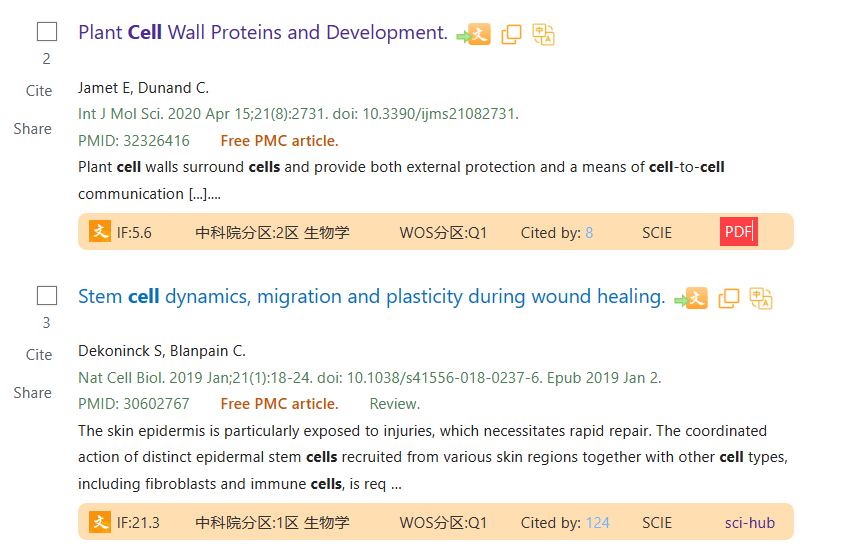Open the Stem cell dynamics, migration and plasticity article

coord(371,297)
